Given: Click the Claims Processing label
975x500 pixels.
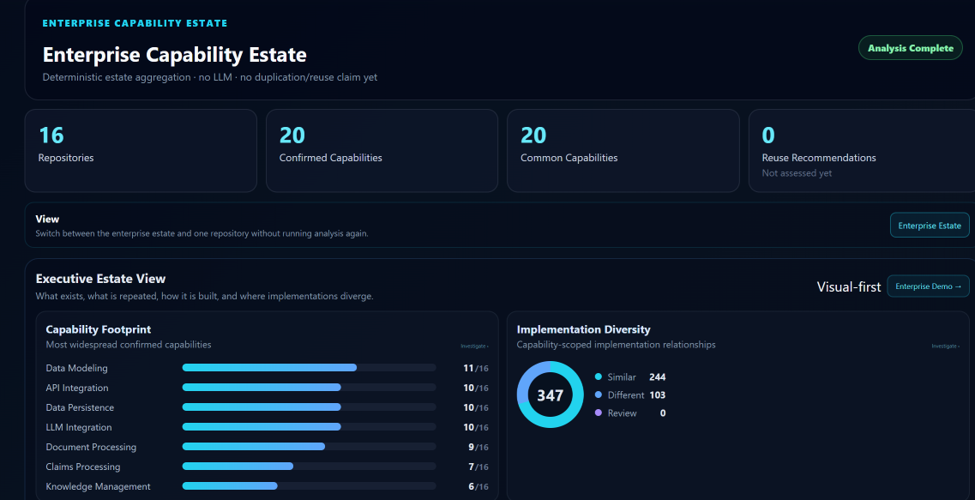Looking at the screenshot, I should (x=83, y=467).
